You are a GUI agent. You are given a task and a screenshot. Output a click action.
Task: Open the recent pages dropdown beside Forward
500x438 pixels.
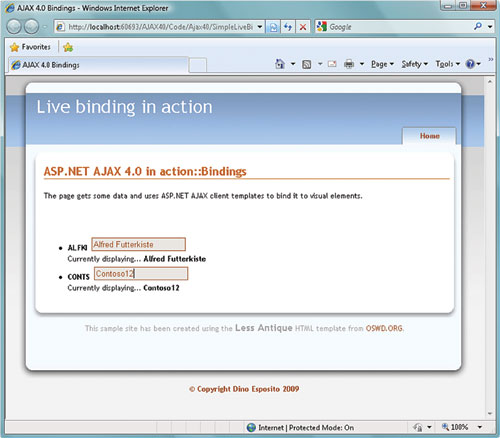pyautogui.click(x=45, y=27)
